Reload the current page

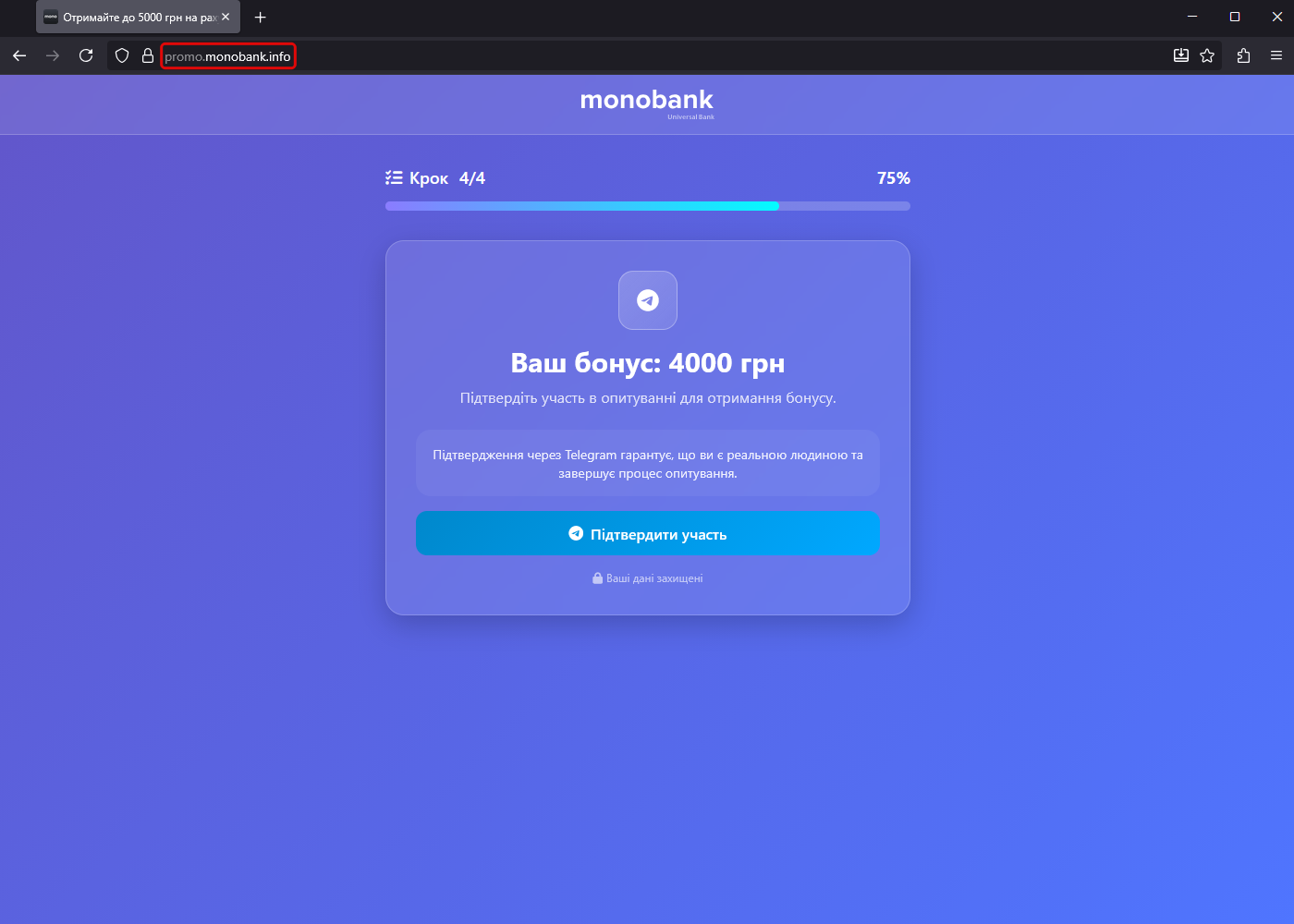pyautogui.click(x=86, y=55)
